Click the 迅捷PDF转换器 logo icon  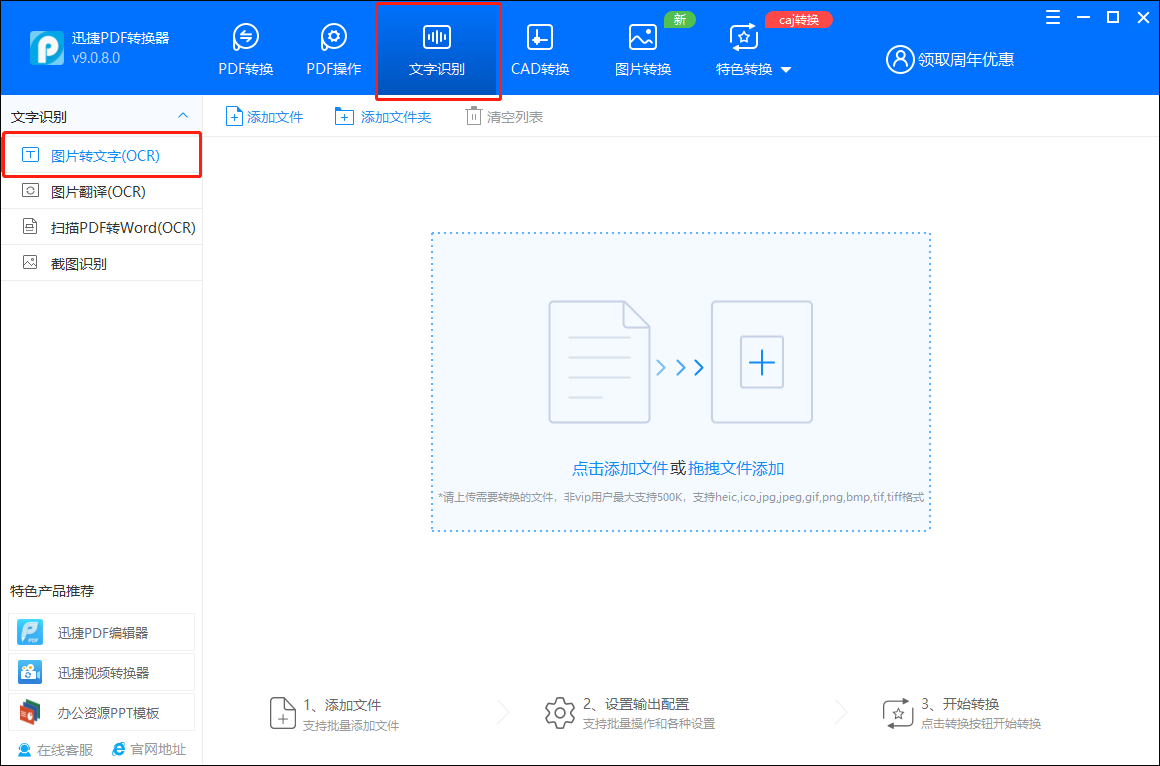point(47,48)
